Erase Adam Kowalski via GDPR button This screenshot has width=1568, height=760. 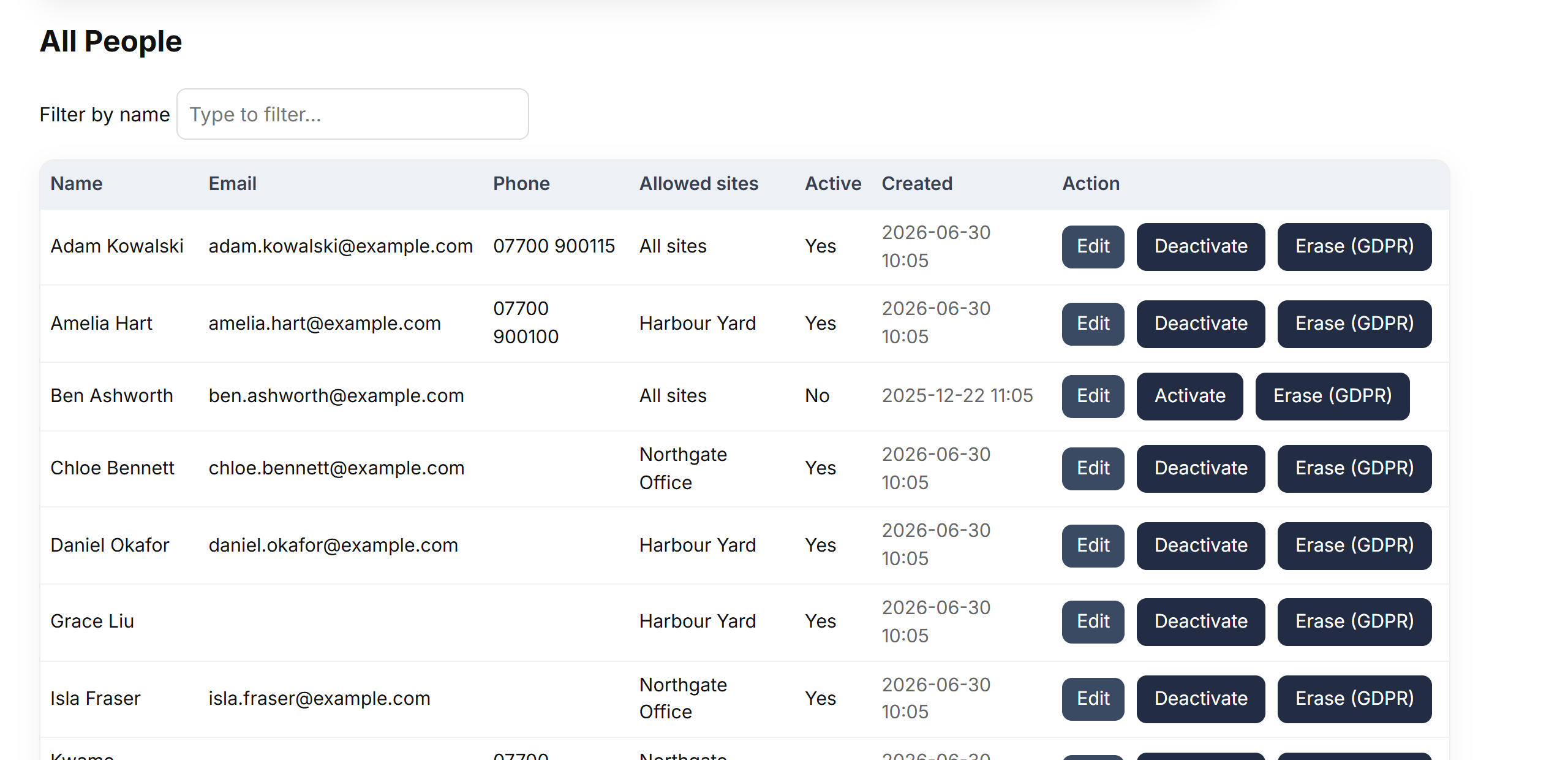pos(1355,246)
